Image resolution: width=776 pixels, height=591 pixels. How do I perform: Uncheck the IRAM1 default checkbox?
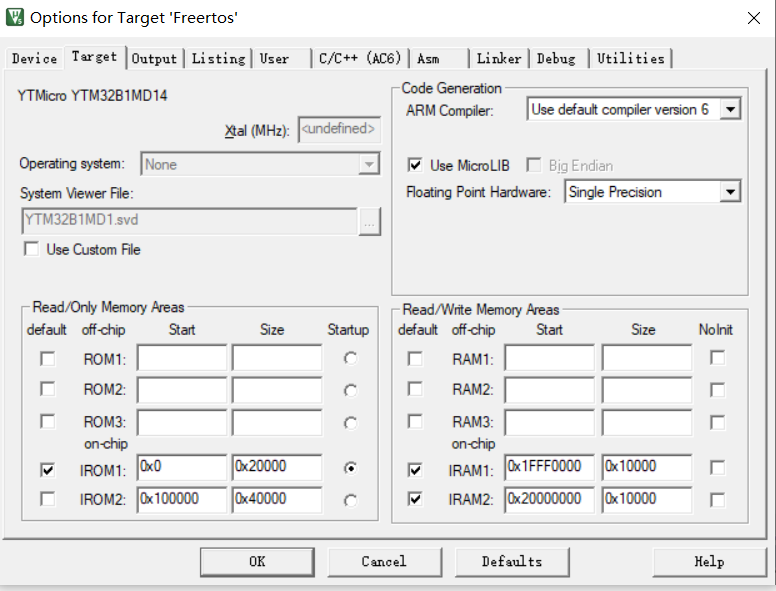click(415, 469)
